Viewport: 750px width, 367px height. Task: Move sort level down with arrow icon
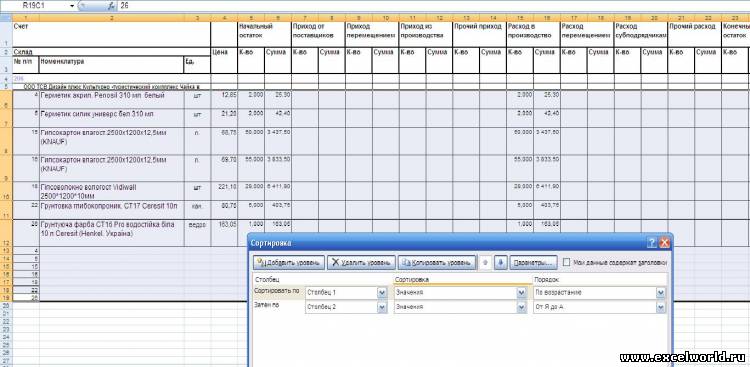(500, 263)
